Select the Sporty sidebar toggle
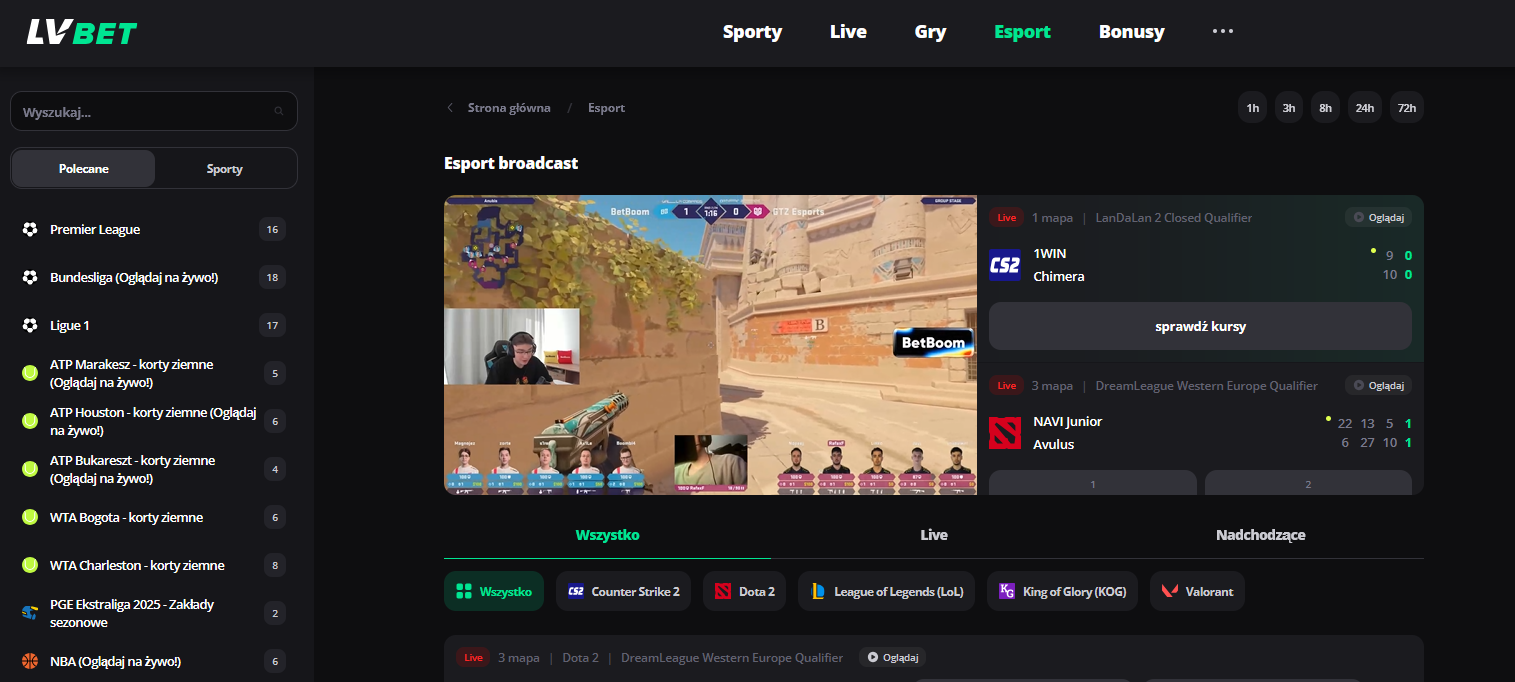 pyautogui.click(x=225, y=169)
